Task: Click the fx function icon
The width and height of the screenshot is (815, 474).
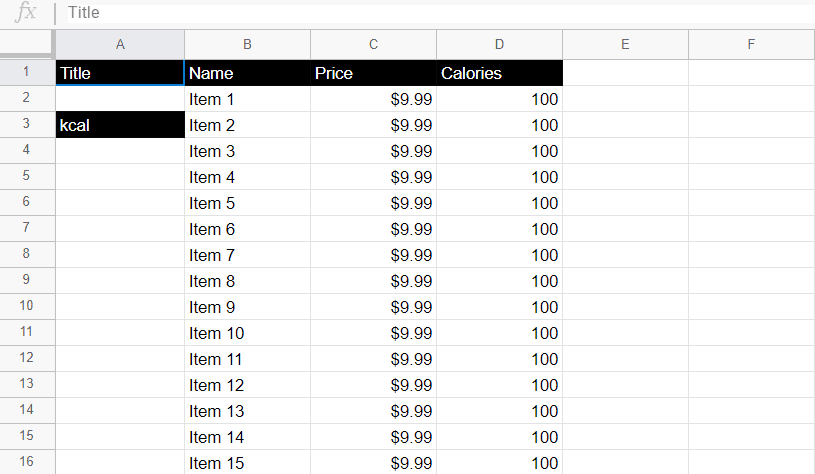Action: (25, 12)
